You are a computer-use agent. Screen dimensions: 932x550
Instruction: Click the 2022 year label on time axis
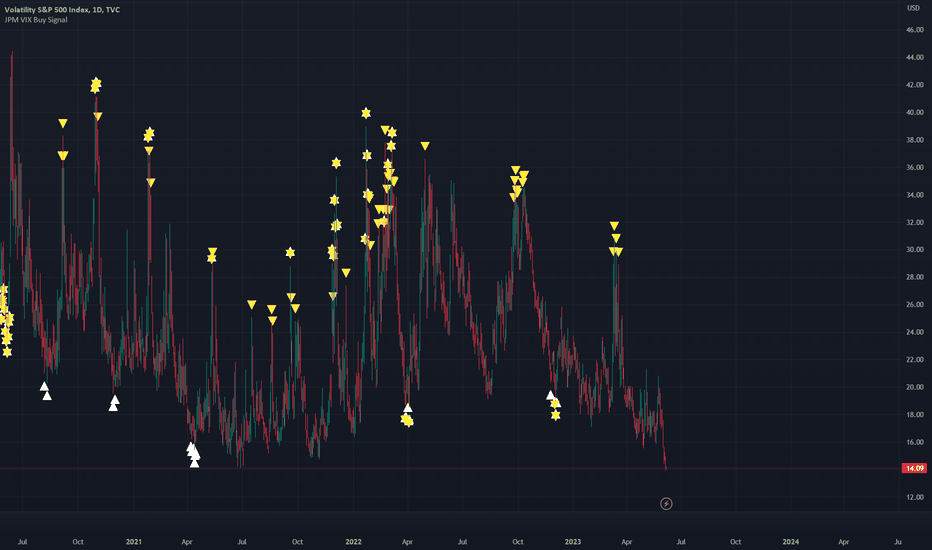pos(353,542)
